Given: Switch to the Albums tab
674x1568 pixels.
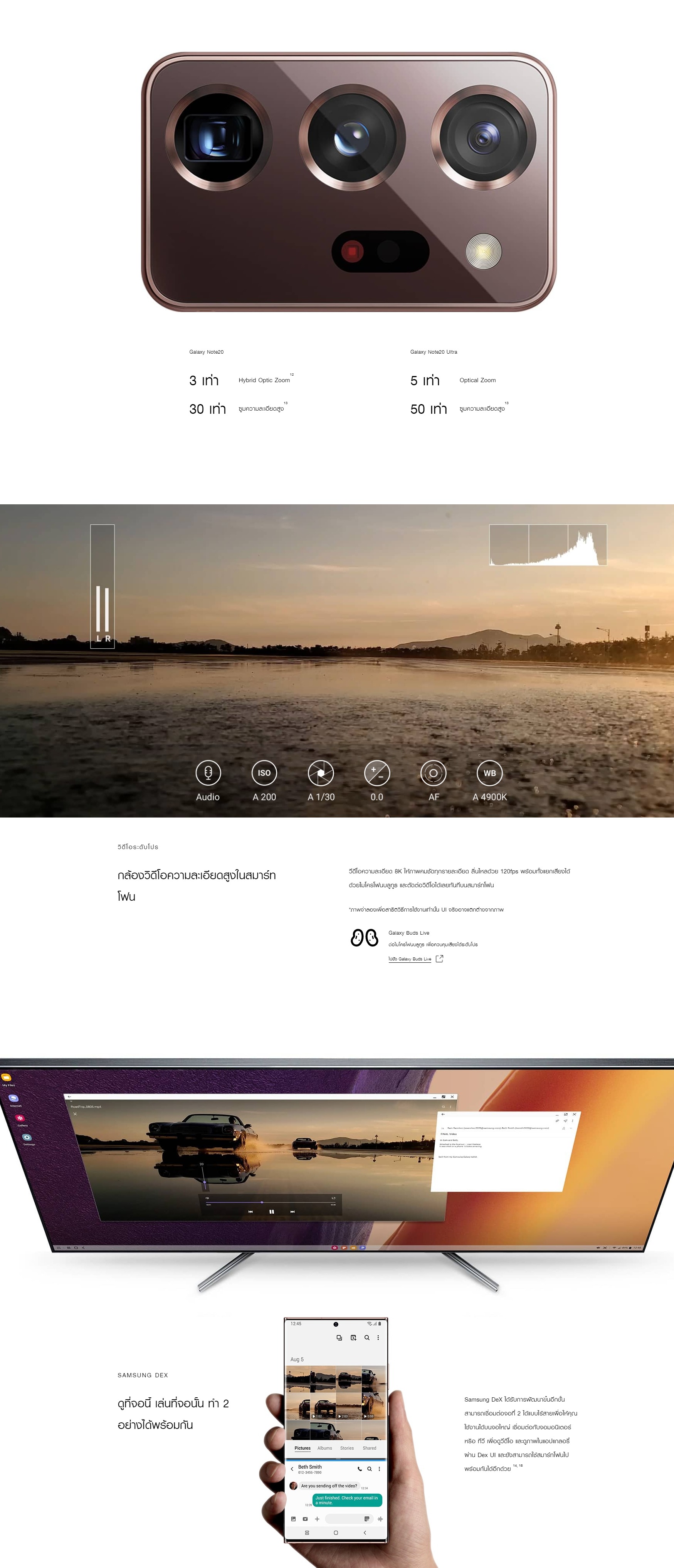Looking at the screenshot, I should pyautogui.click(x=324, y=1448).
